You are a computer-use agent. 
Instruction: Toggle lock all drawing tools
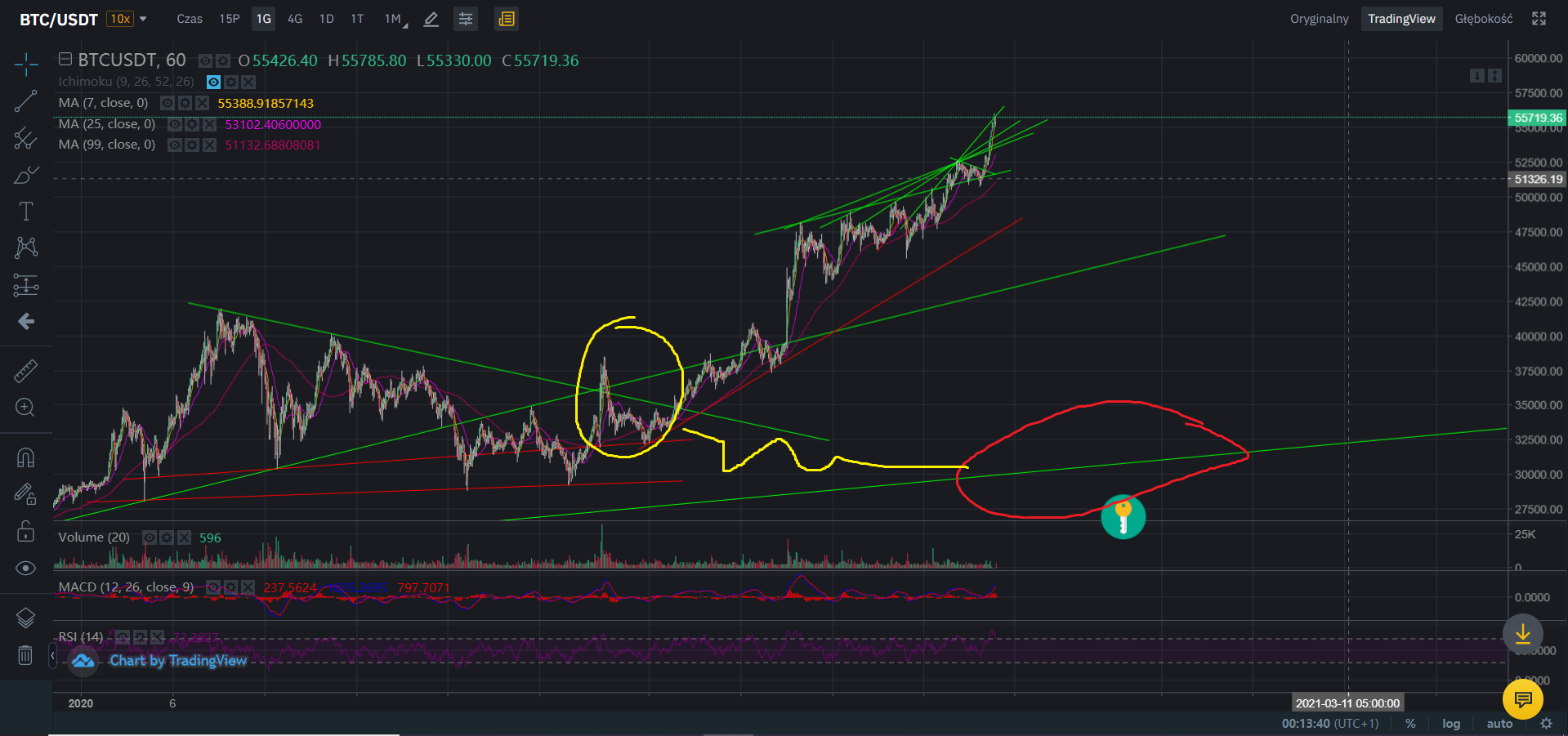click(25, 531)
